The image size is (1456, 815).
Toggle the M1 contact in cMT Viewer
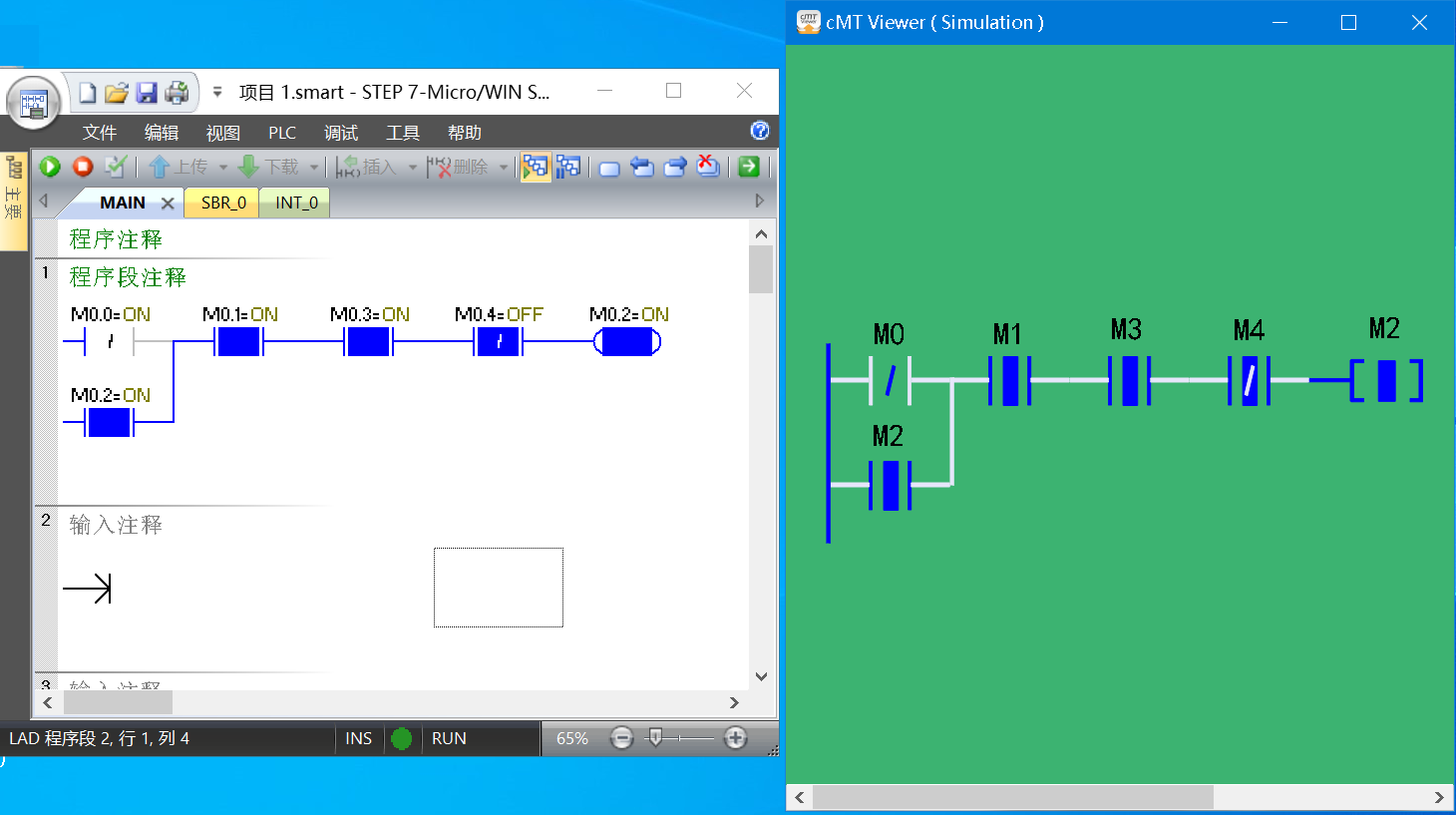(1009, 380)
